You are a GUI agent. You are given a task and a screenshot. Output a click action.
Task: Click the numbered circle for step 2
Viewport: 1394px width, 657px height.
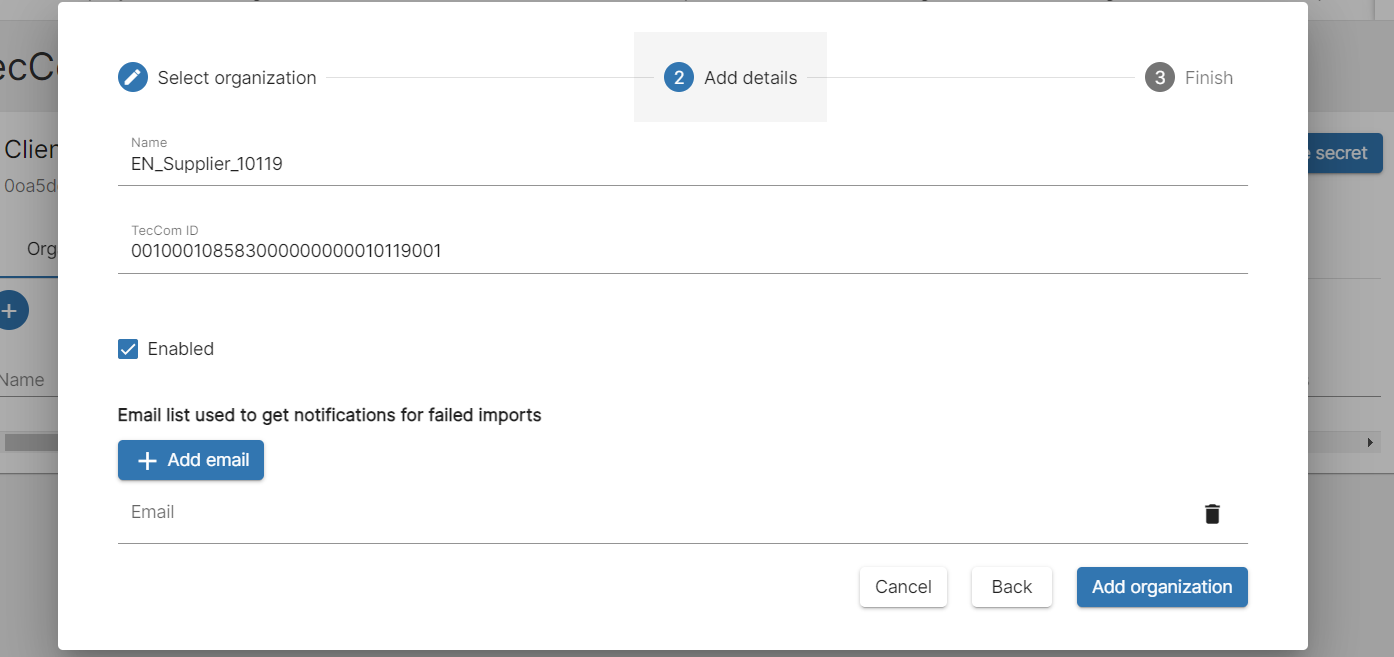(678, 76)
